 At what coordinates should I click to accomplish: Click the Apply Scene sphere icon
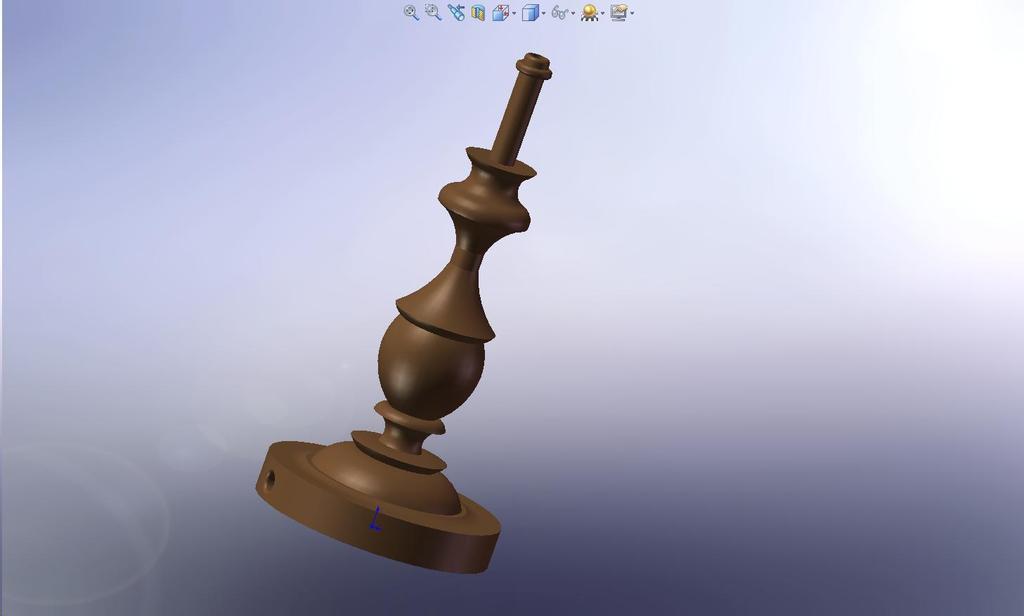point(590,12)
